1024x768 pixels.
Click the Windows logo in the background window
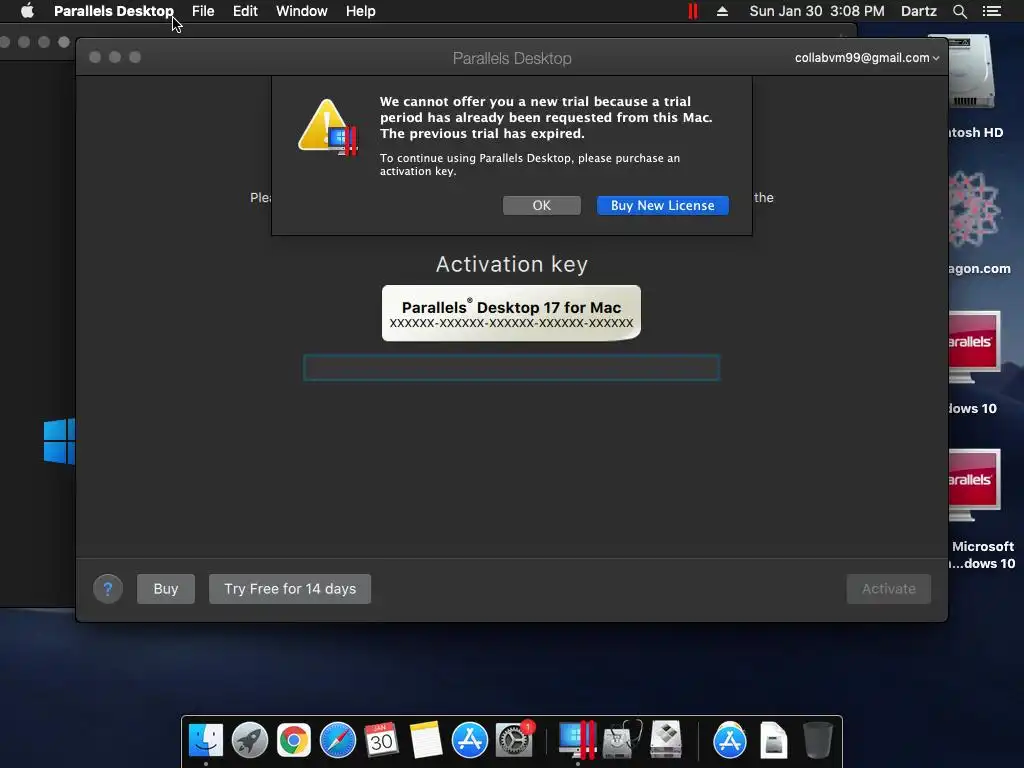(59, 441)
